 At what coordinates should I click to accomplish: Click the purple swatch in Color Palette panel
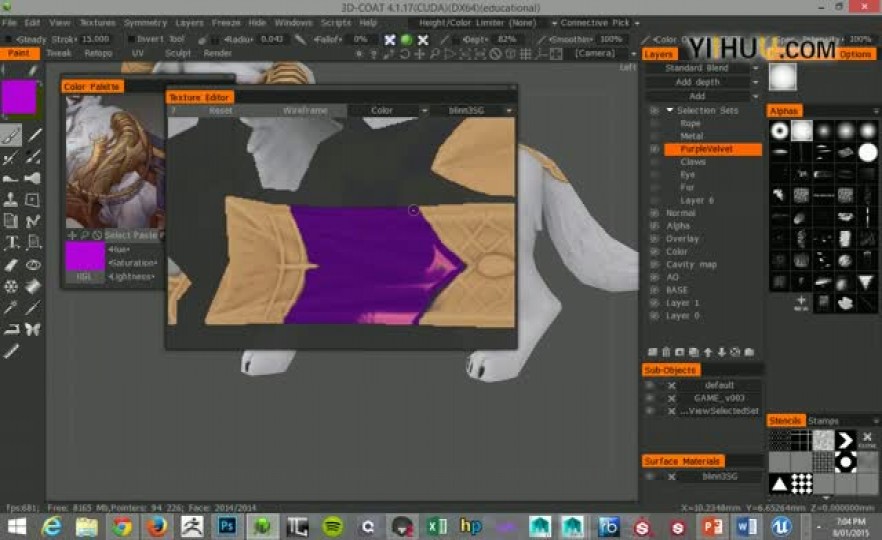pyautogui.click(x=85, y=256)
